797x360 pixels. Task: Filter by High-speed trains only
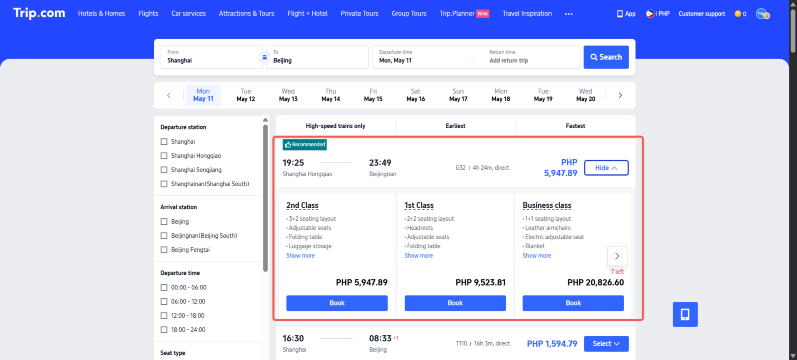pos(335,126)
